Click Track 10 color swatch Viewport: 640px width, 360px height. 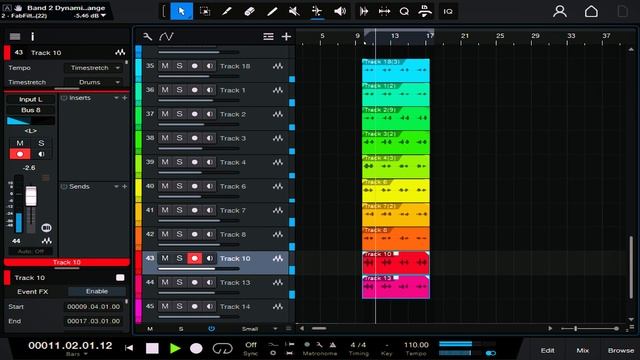tap(138, 262)
